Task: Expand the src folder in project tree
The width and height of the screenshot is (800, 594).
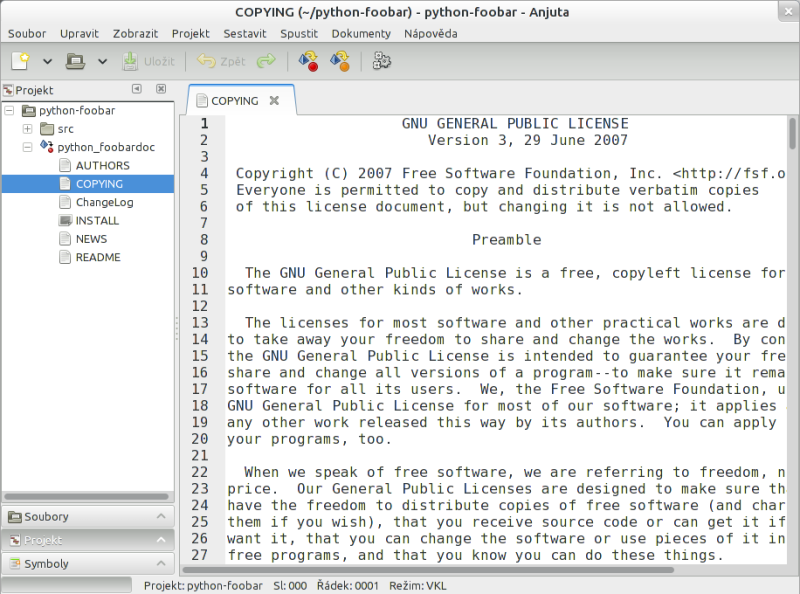Action: 28,129
